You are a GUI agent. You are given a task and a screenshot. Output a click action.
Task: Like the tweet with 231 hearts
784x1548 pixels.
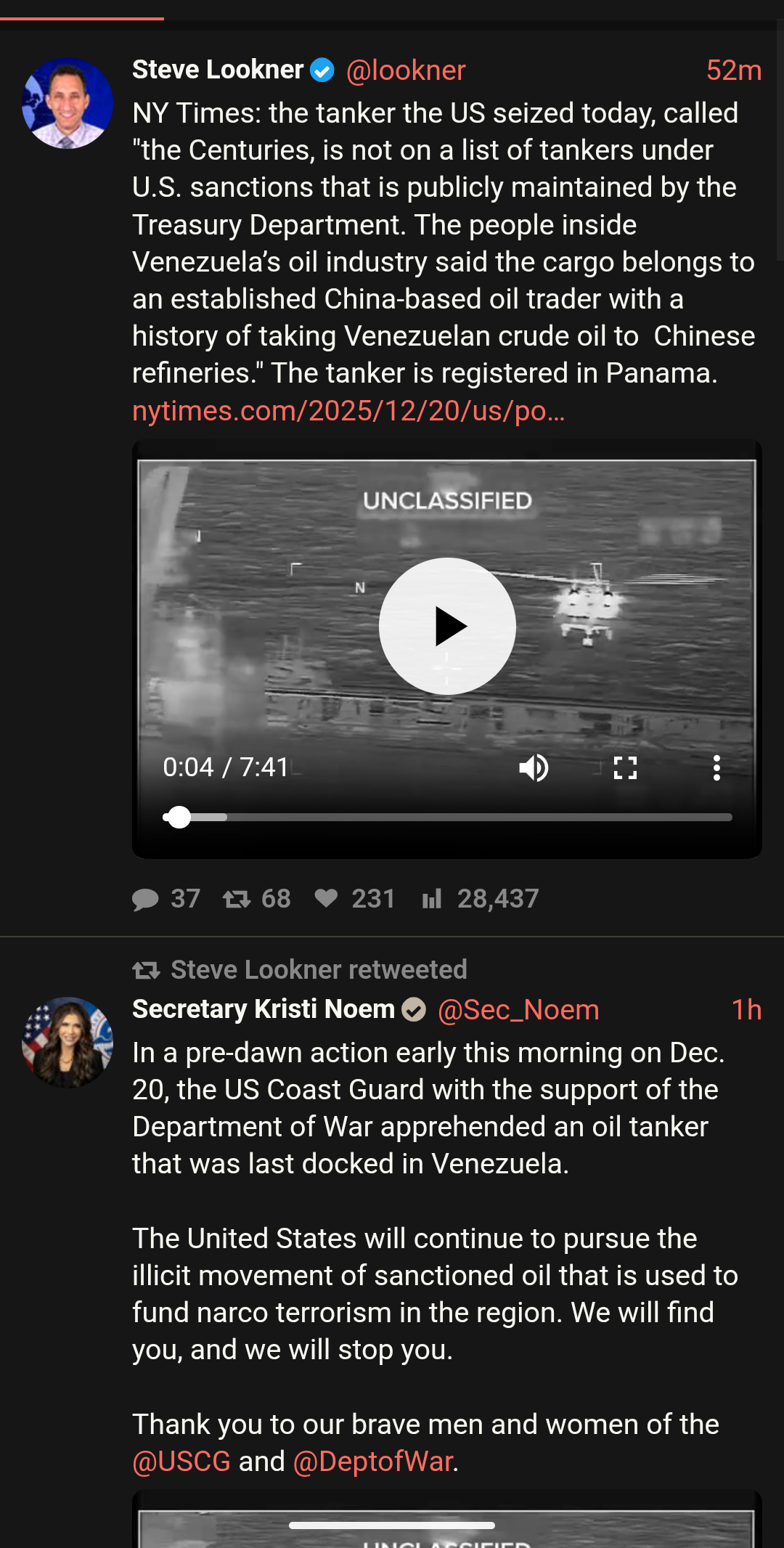point(326,899)
